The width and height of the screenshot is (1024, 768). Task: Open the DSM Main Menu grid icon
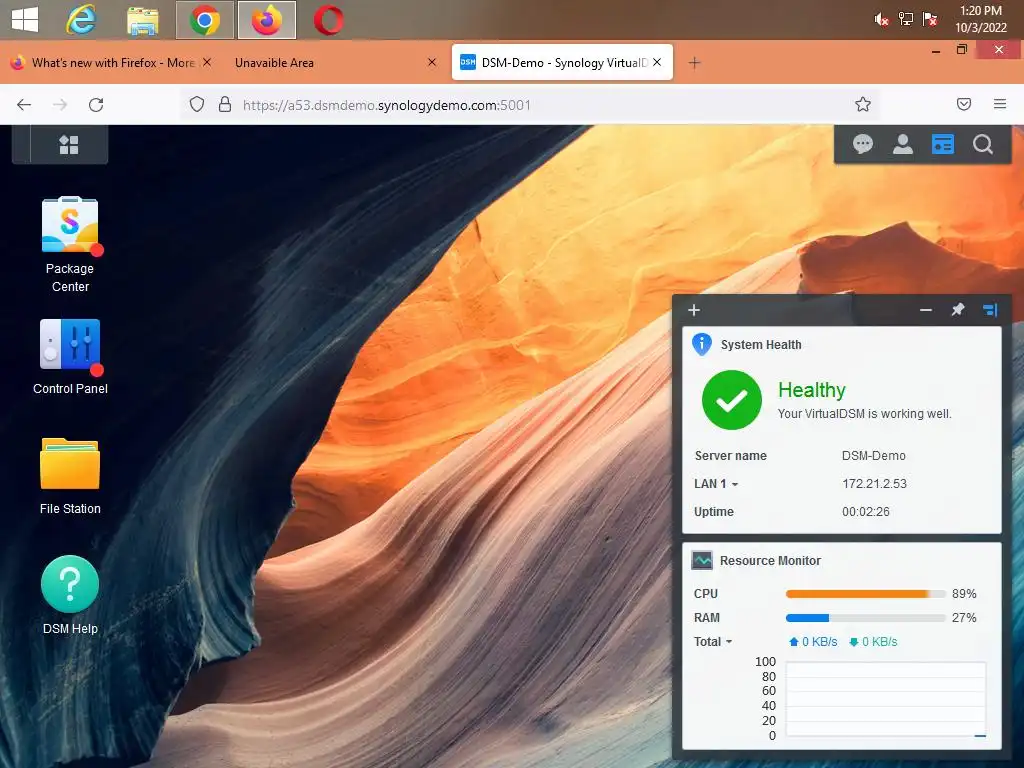[x=69, y=144]
